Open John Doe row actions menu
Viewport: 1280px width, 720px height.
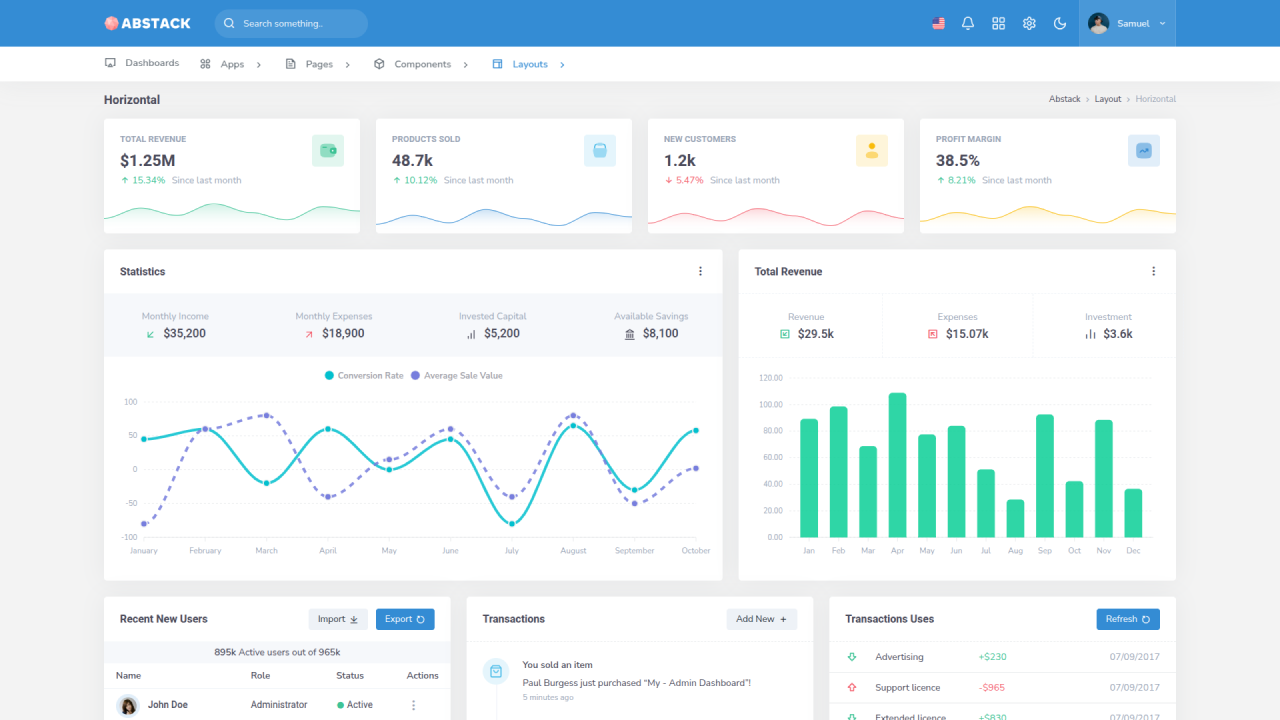[x=414, y=705]
